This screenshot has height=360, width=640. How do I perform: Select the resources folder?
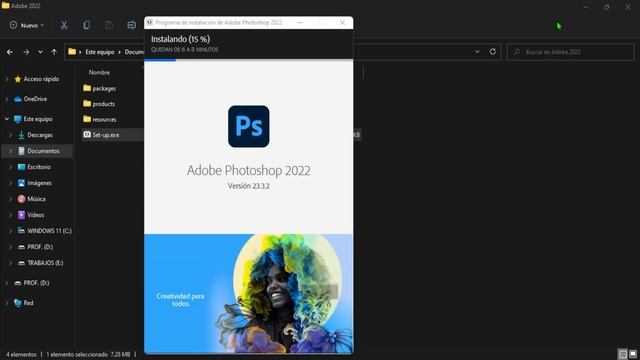[104, 119]
